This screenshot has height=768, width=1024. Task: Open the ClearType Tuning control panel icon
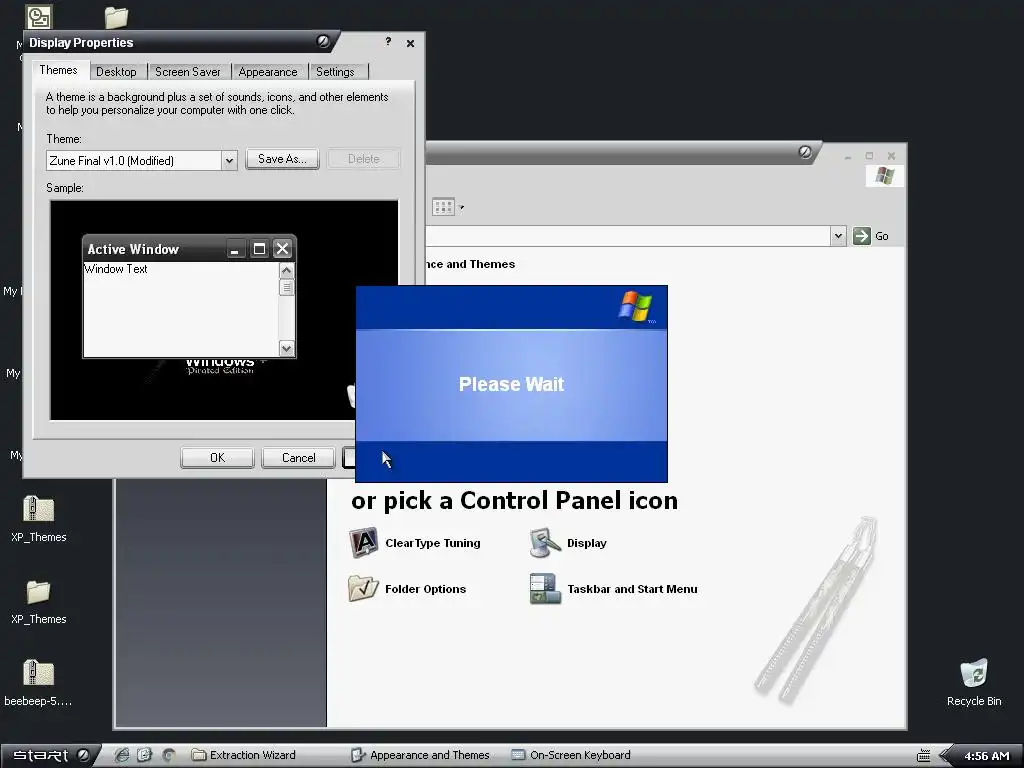364,543
